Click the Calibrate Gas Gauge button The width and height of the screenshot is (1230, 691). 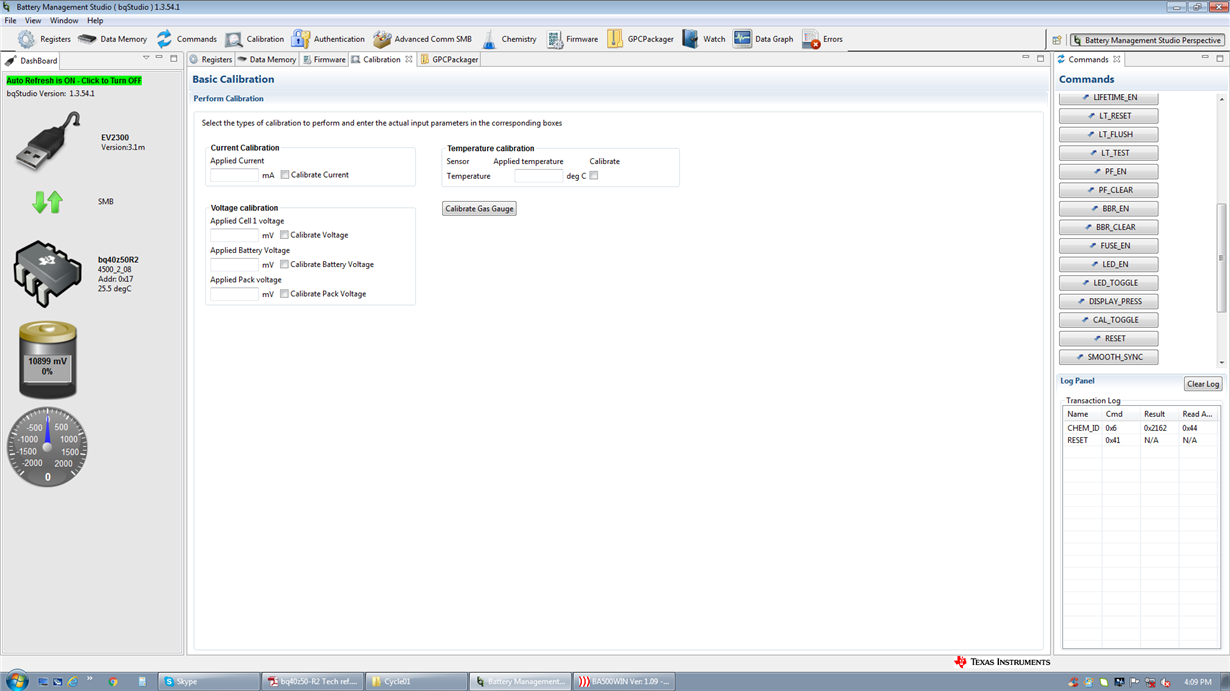[480, 209]
